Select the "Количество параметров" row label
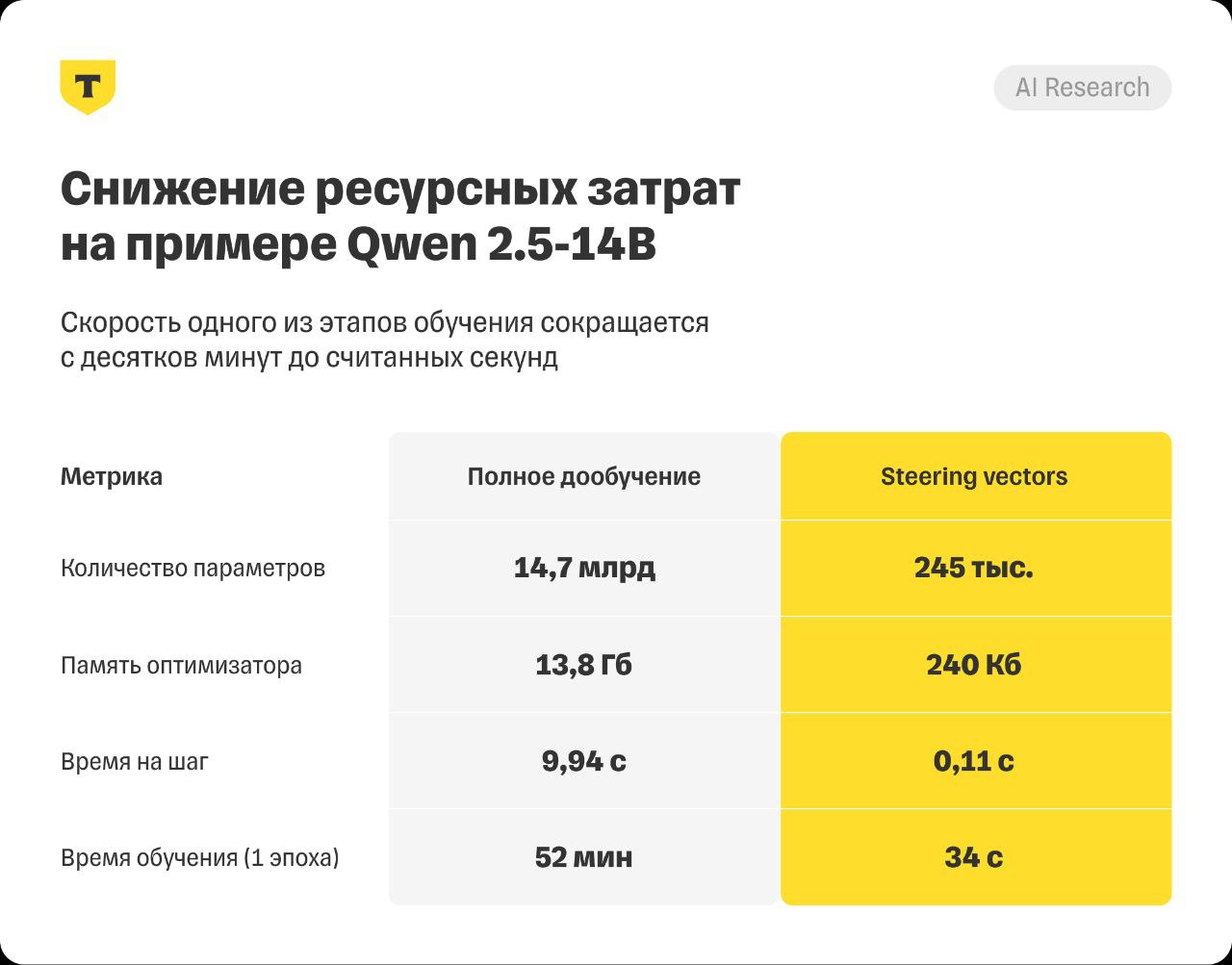Image resolution: width=1232 pixels, height=965 pixels. [x=192, y=568]
